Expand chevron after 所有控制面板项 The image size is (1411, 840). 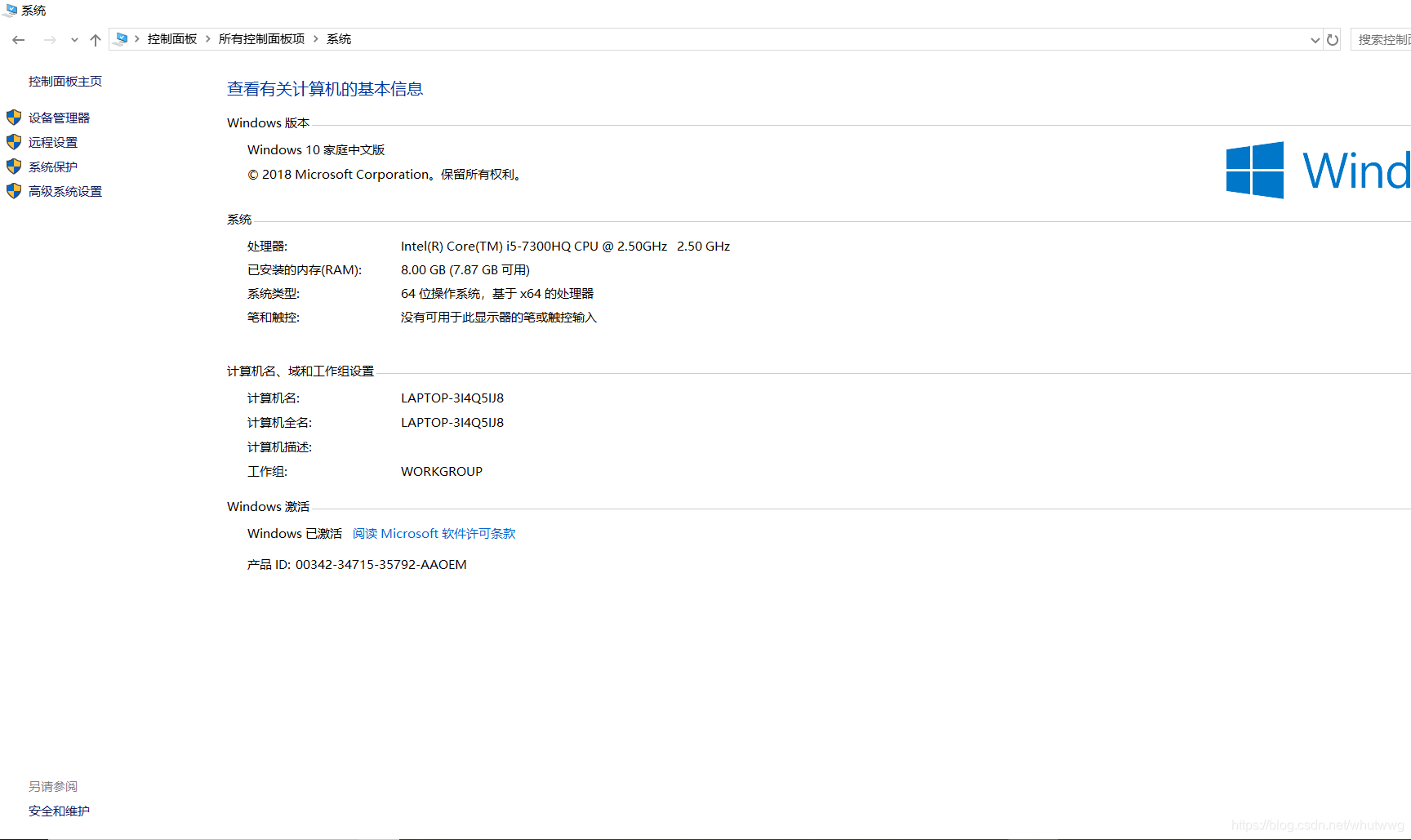[316, 39]
